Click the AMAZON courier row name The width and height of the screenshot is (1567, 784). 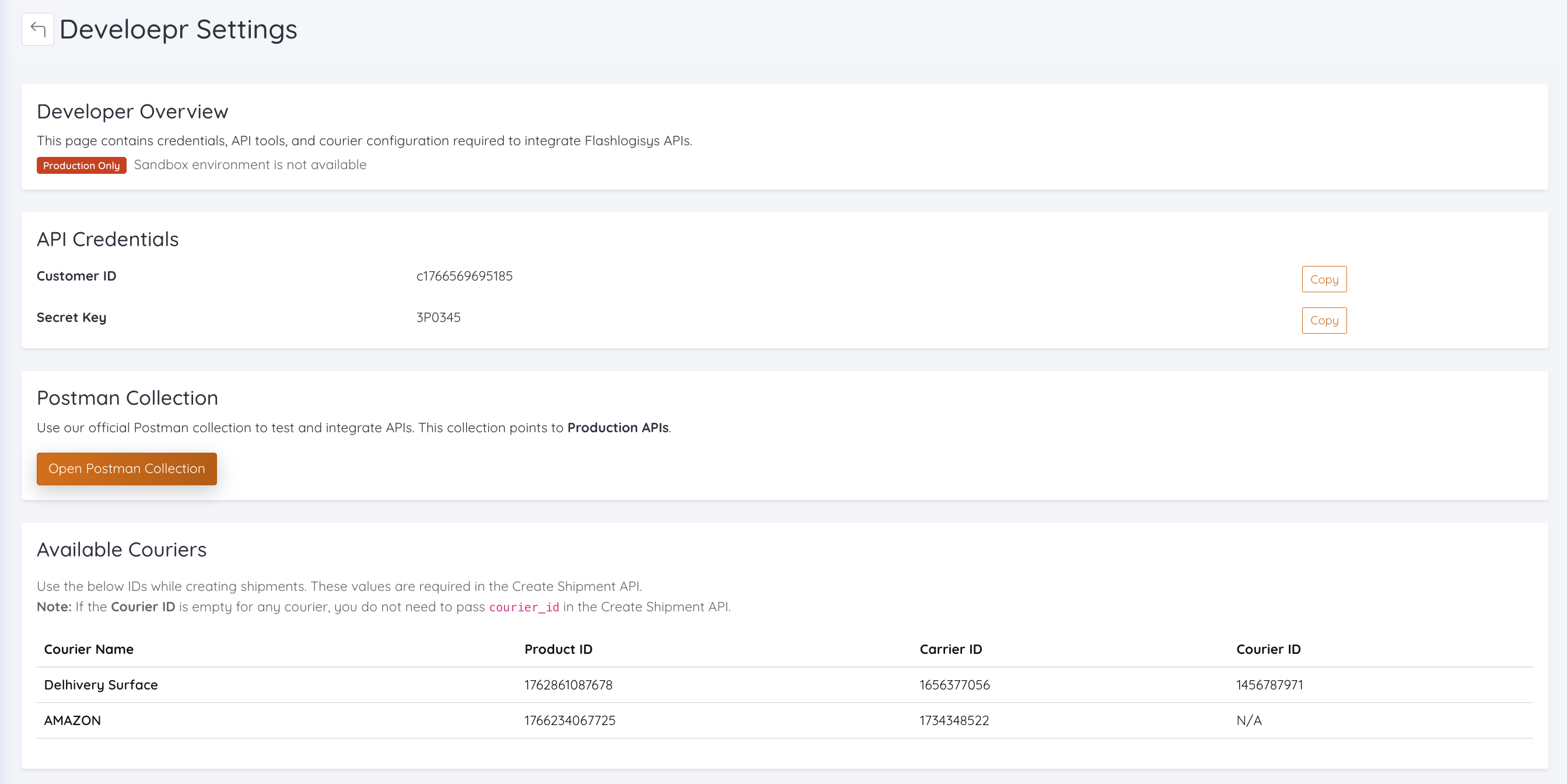pos(72,720)
